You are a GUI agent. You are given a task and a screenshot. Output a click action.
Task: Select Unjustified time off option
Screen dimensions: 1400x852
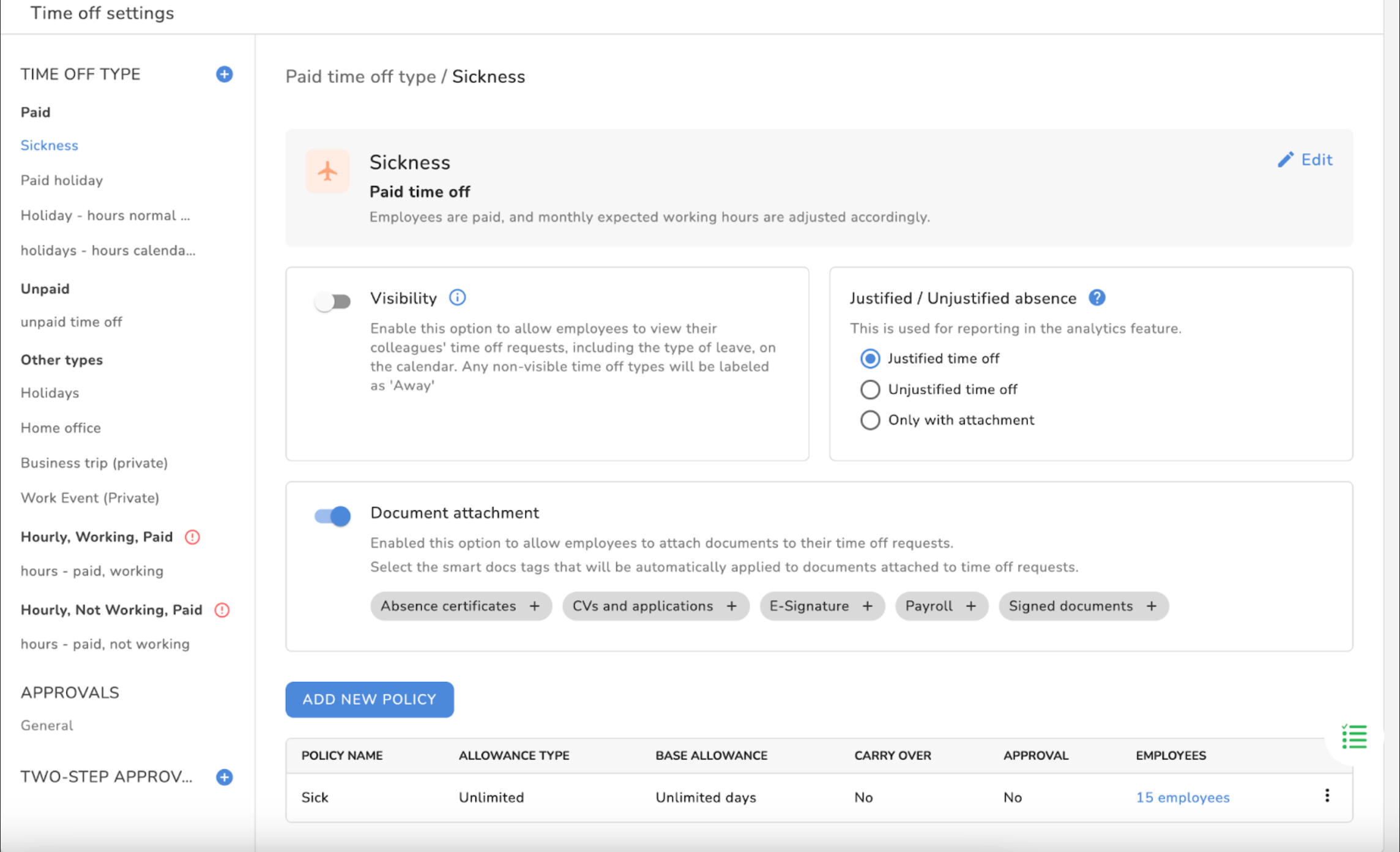click(x=869, y=389)
